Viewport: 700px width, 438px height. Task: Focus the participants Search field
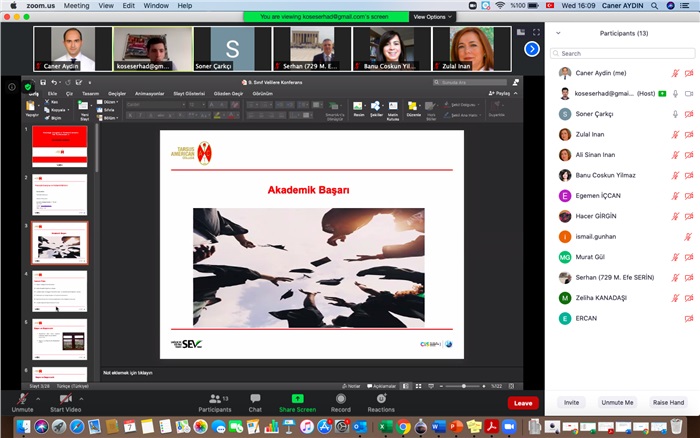[622, 54]
